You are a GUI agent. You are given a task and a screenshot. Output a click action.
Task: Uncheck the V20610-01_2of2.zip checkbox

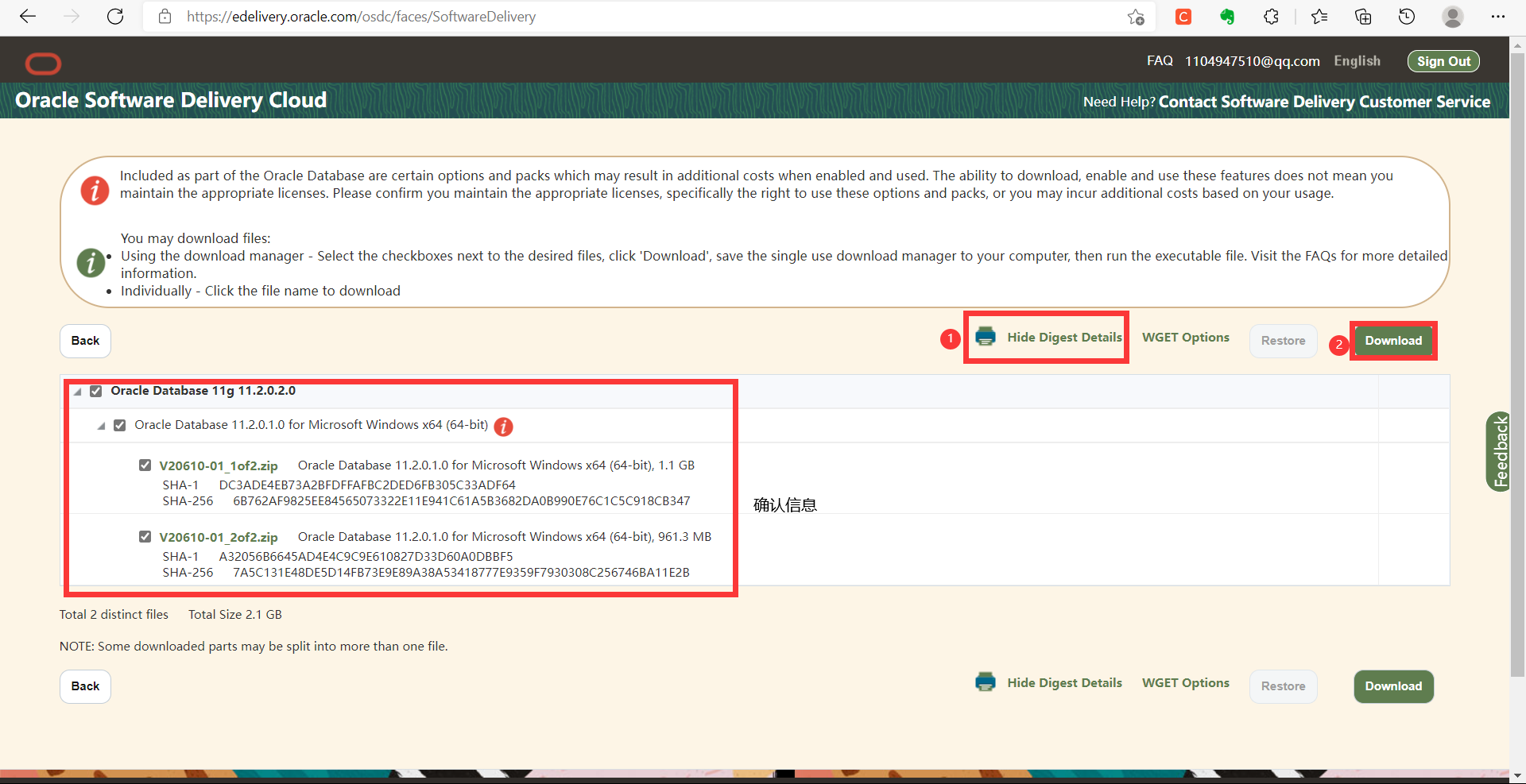pos(145,536)
